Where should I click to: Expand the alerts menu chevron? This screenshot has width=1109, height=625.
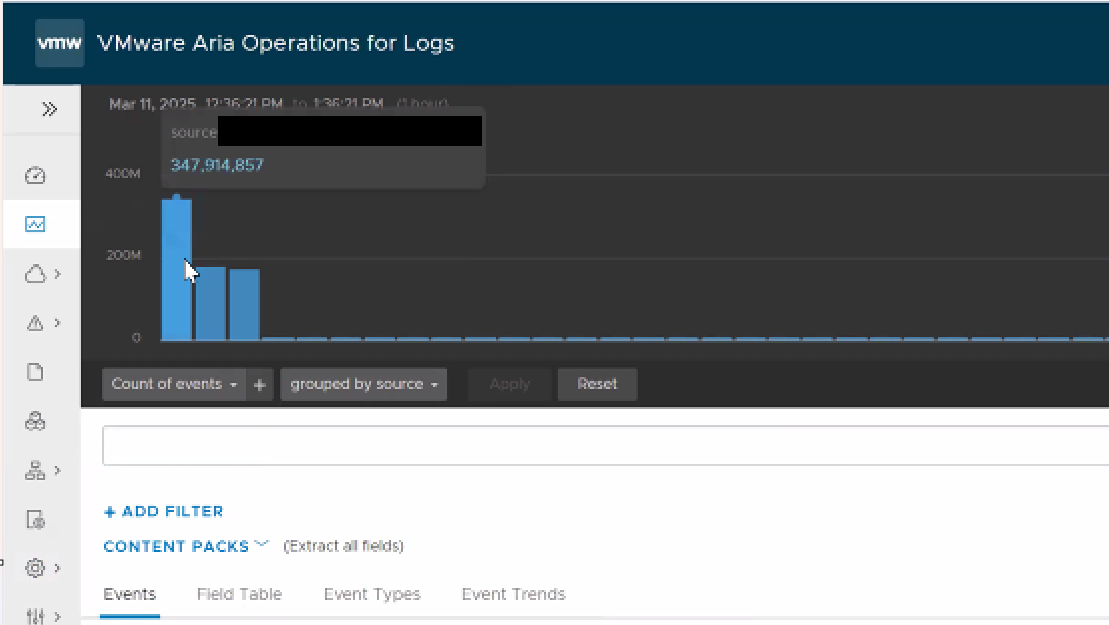(x=58, y=323)
